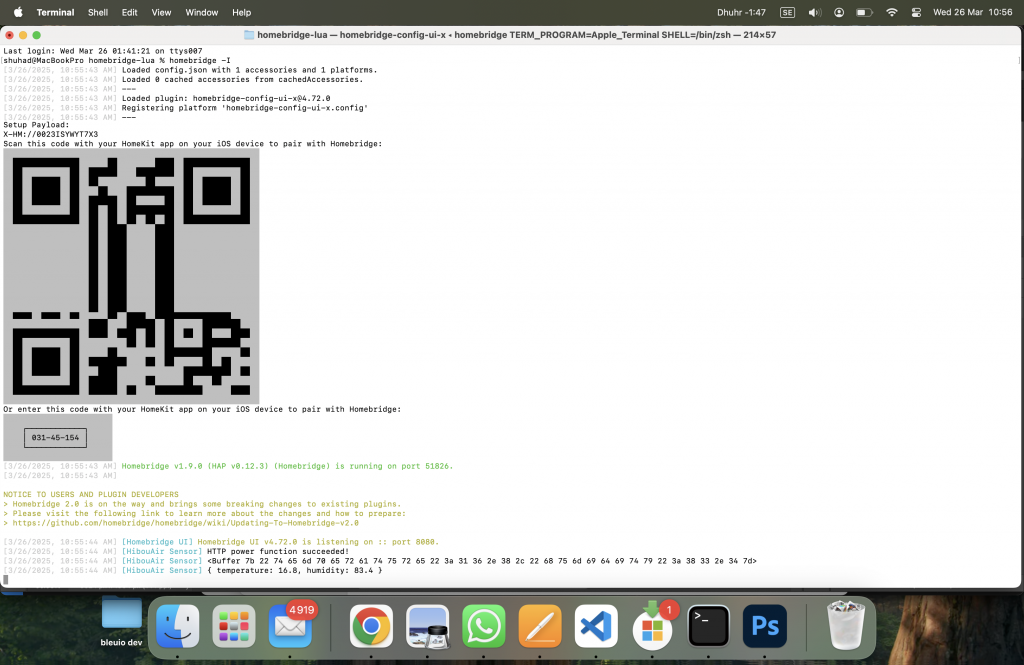
Task: Click the Terminal window title text
Action: pos(517,35)
